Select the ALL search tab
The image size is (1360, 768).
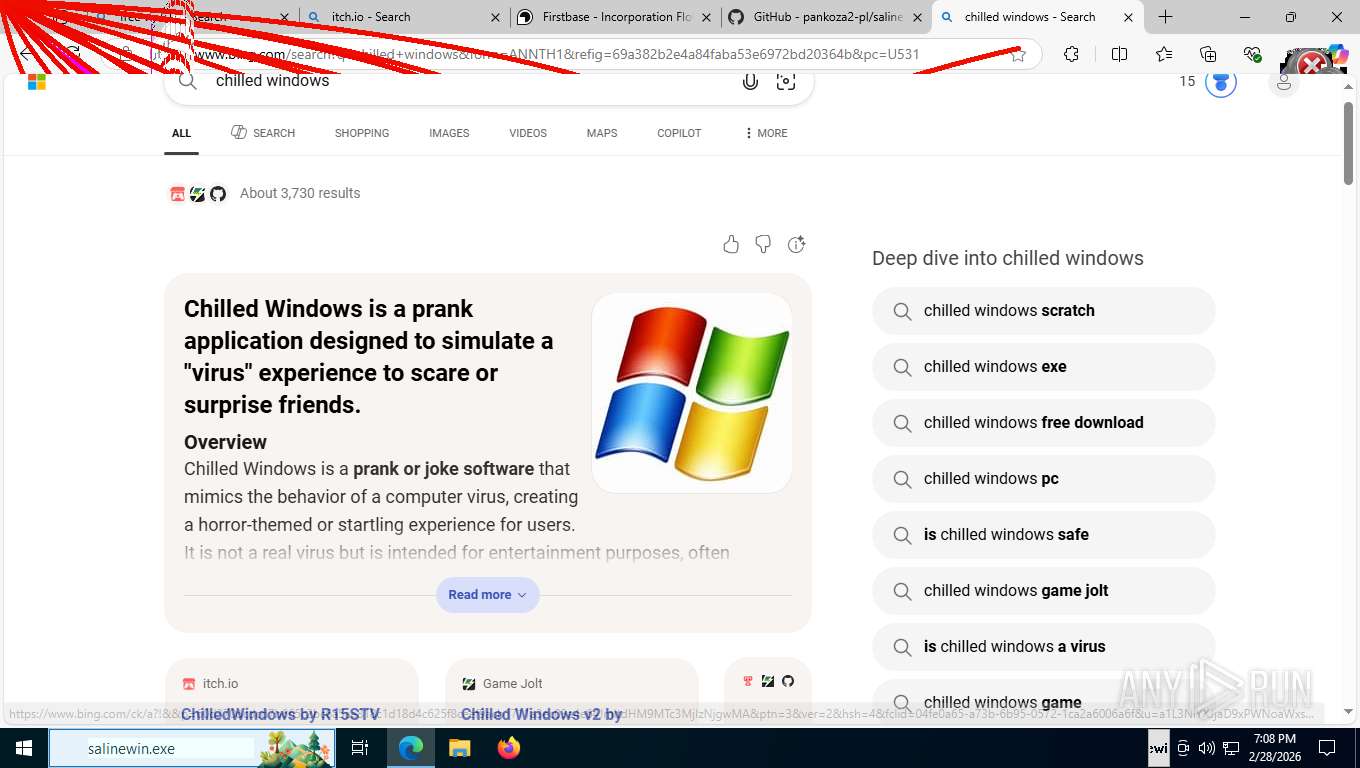point(181,133)
